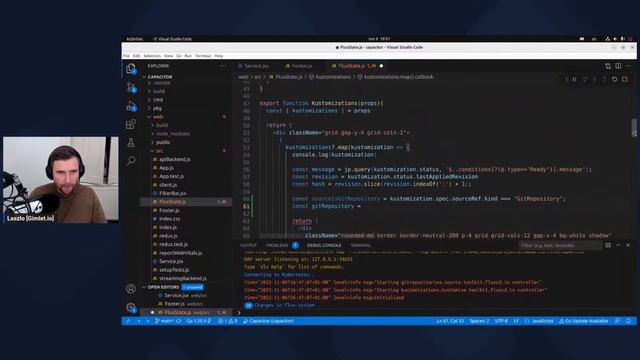The height and width of the screenshot is (360, 640).
Task: Click the Split Editor icon
Action: 618,66
